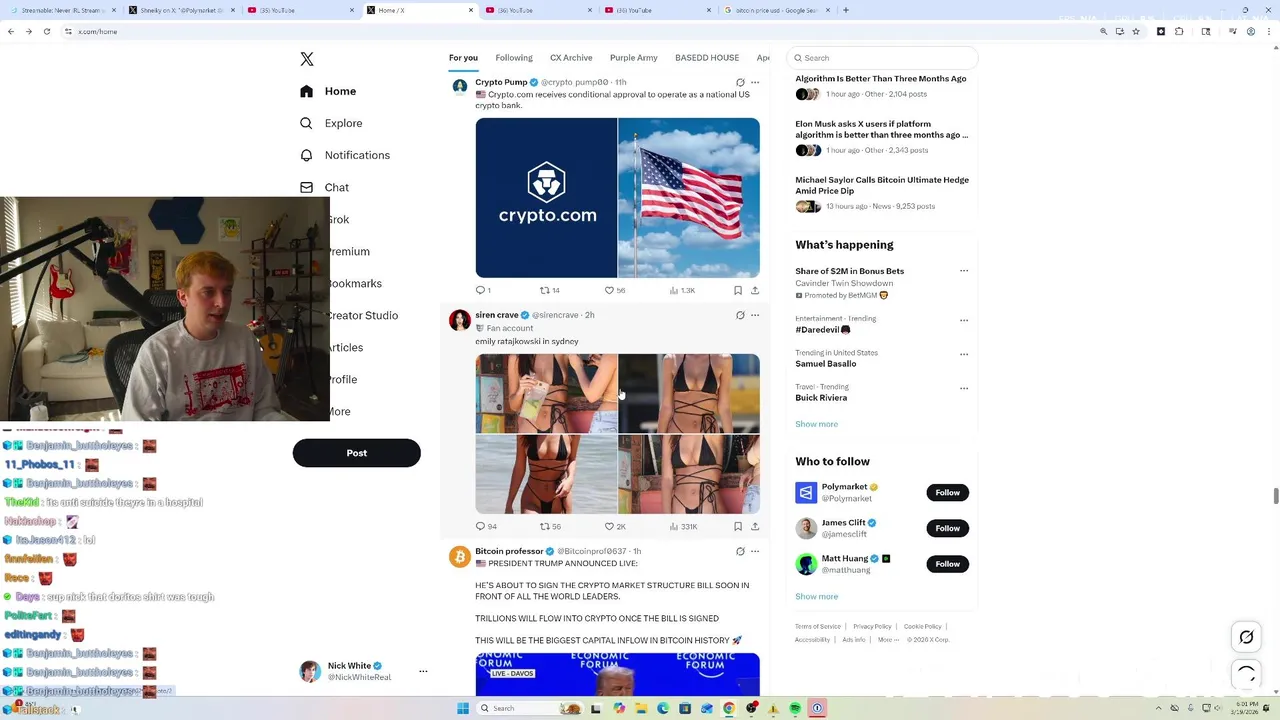Switch to the BASEDD HOUSE tab
The height and width of the screenshot is (720, 1280).
[x=707, y=58]
